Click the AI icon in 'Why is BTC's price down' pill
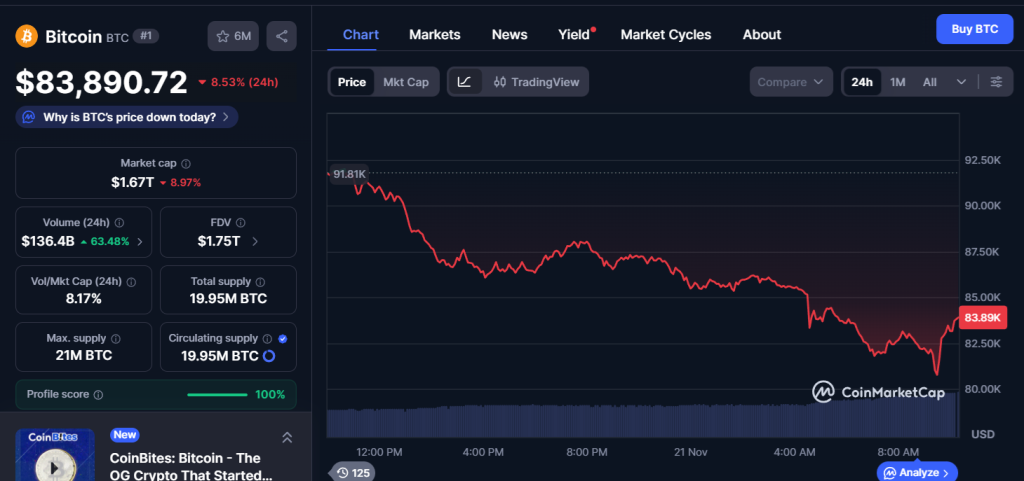 click(x=28, y=117)
